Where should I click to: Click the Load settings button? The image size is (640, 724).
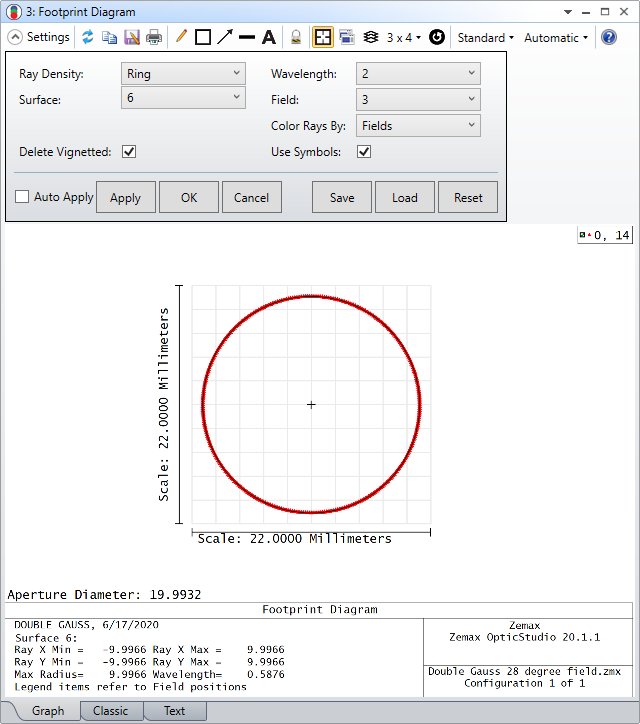point(405,197)
